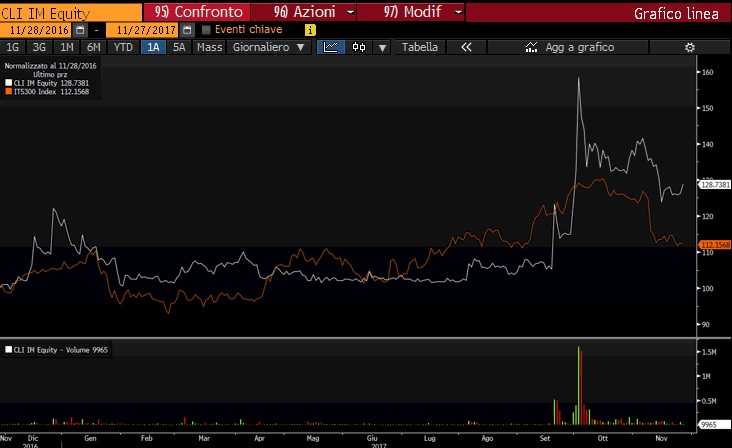The width and height of the screenshot is (732, 448).
Task: Select the line chart type icon
Action: (x=331, y=47)
